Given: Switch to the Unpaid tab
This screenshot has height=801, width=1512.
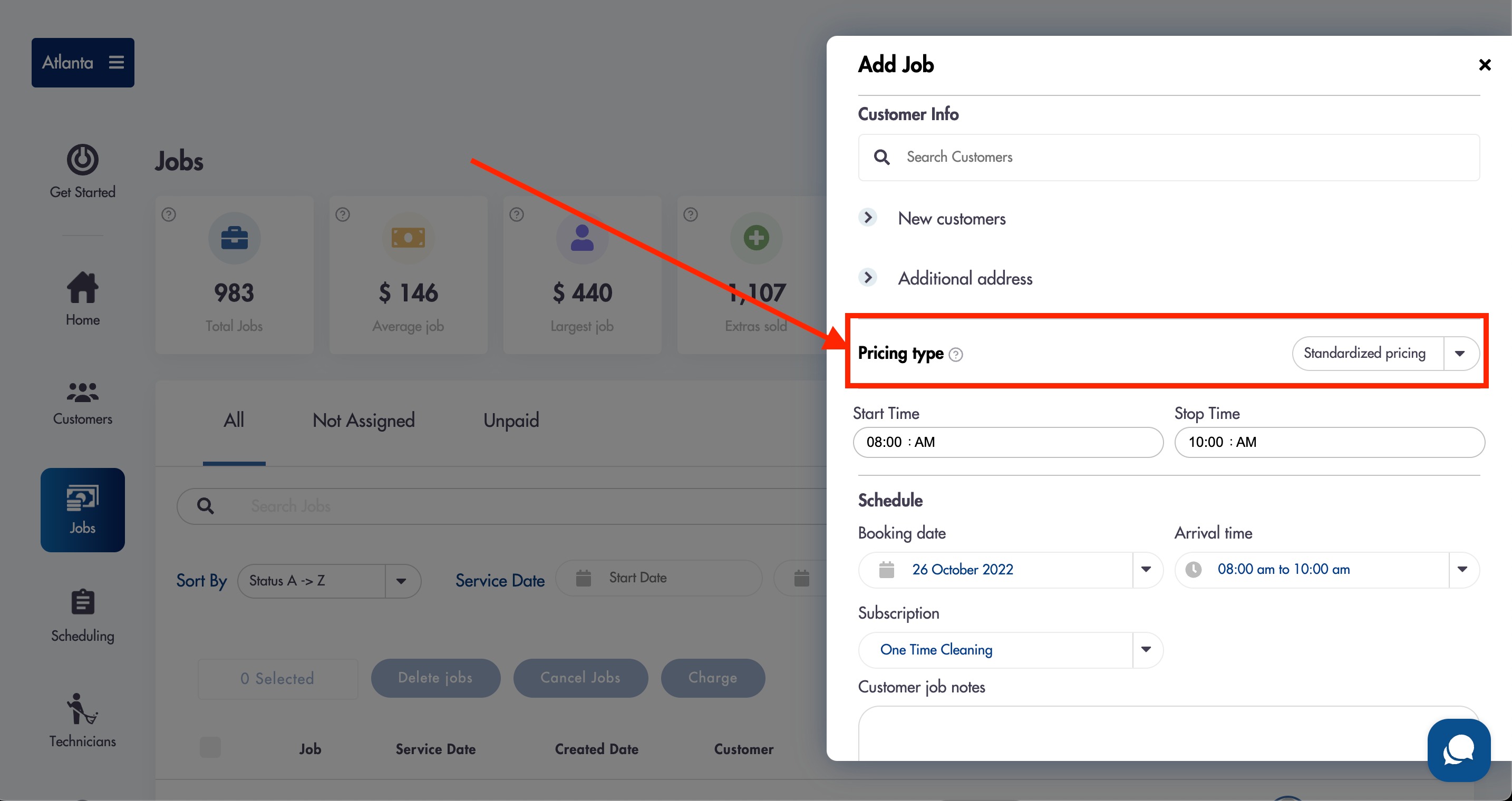Looking at the screenshot, I should point(511,420).
